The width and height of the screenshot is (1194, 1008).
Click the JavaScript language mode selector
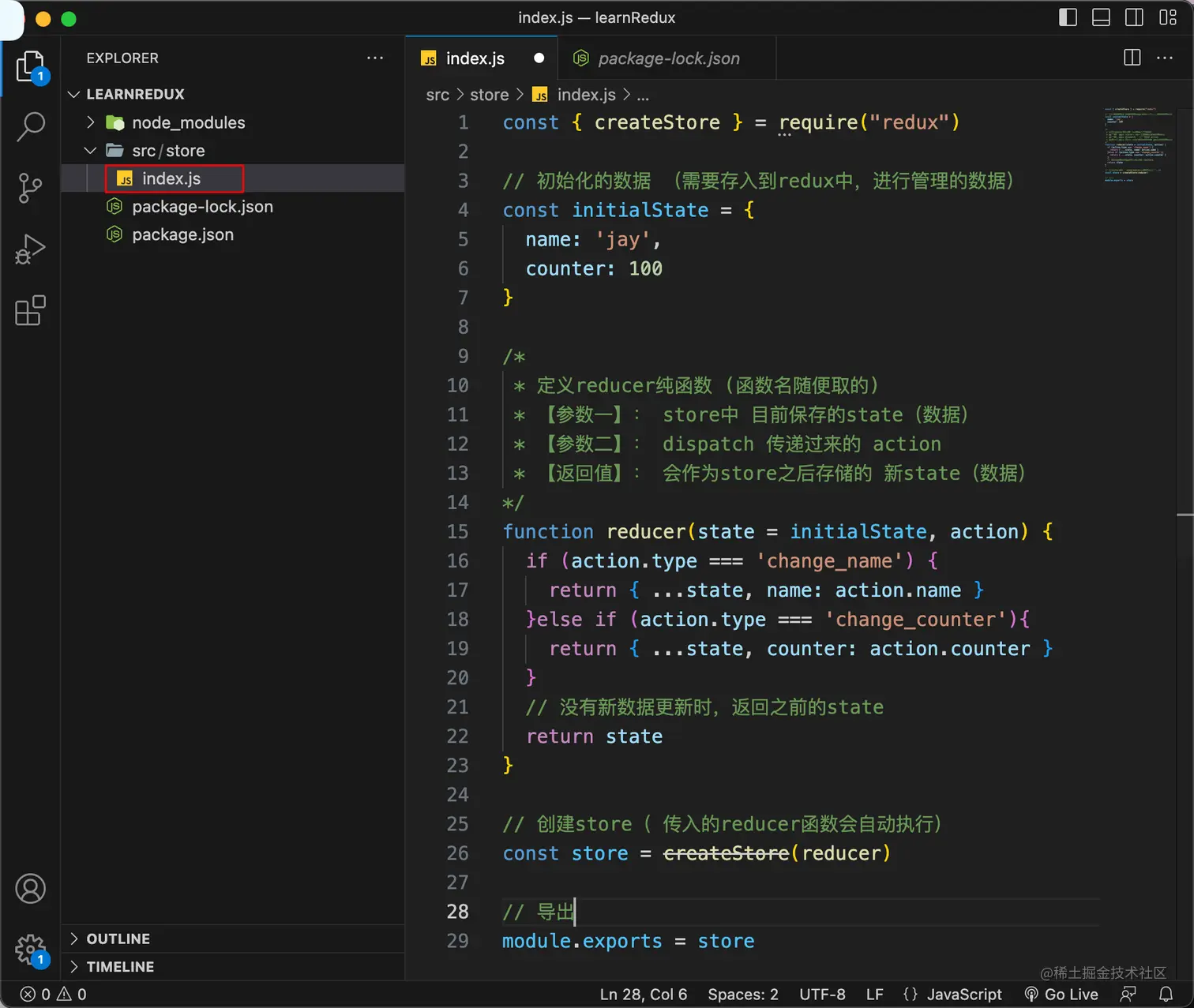(x=953, y=994)
